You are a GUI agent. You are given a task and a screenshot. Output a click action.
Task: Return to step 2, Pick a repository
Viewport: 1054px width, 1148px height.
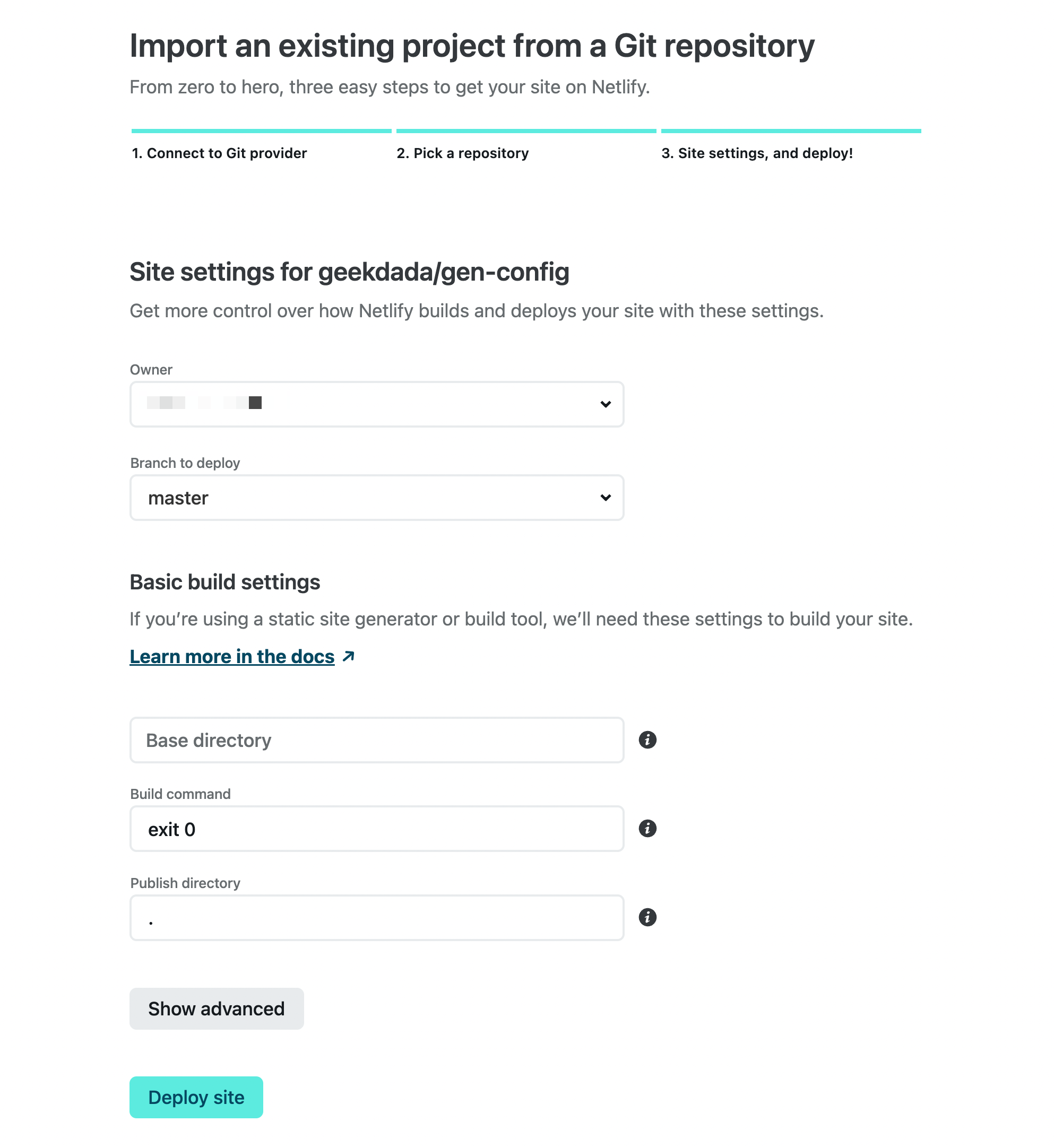pyautogui.click(x=463, y=153)
